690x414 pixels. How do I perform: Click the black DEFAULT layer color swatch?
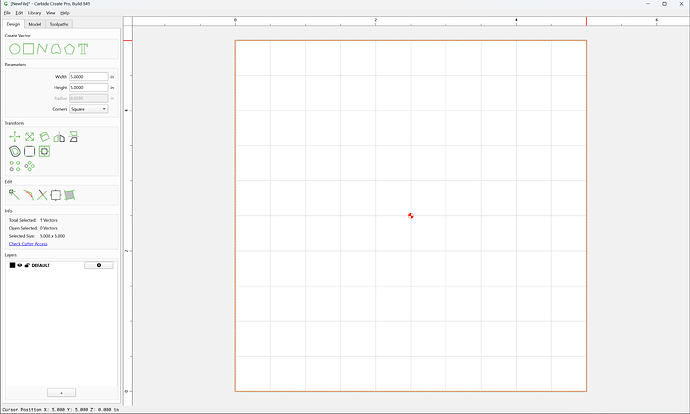point(12,265)
